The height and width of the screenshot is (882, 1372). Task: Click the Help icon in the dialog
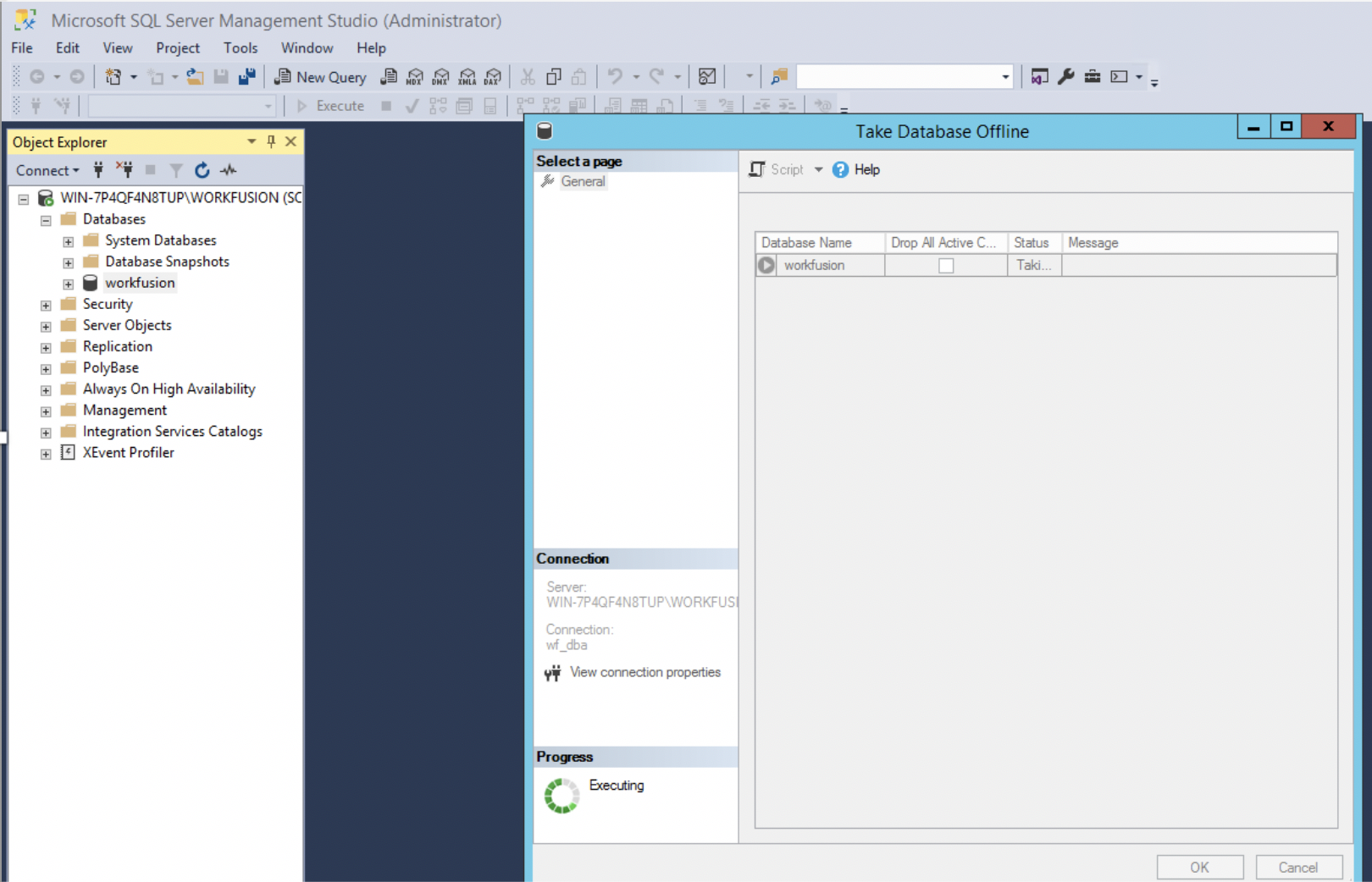click(840, 169)
